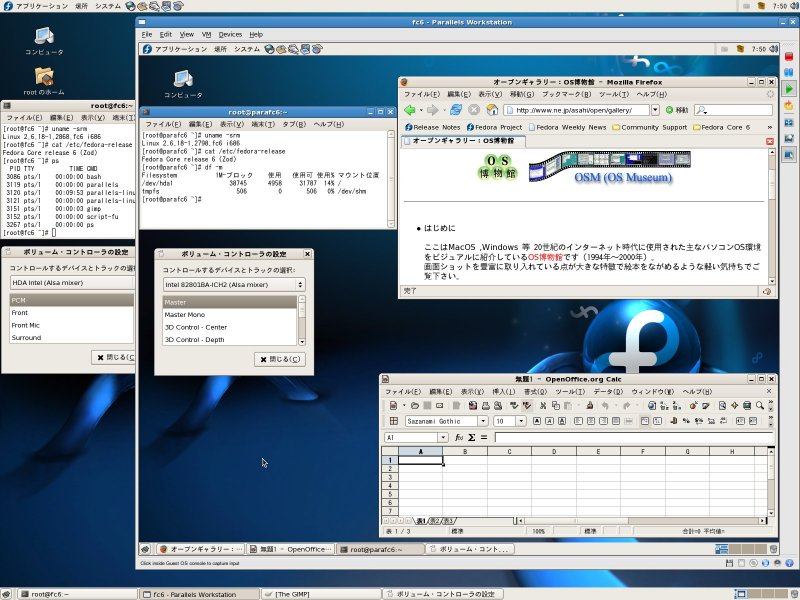Open Release Notes bookmark link
The width and height of the screenshot is (800, 600).
[x=433, y=127]
